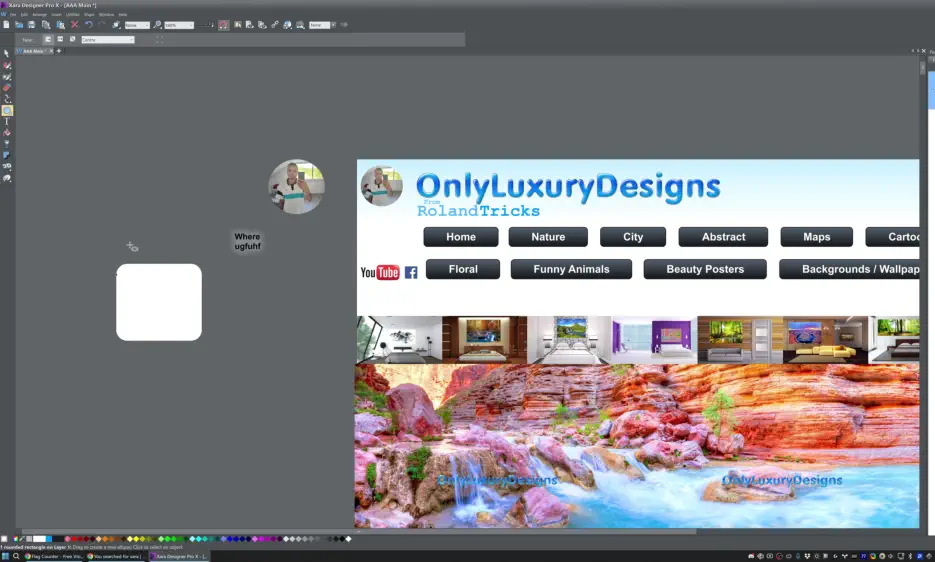The image size is (935, 562).
Task: Open the zoom percentage dropdown
Action: [x=190, y=25]
